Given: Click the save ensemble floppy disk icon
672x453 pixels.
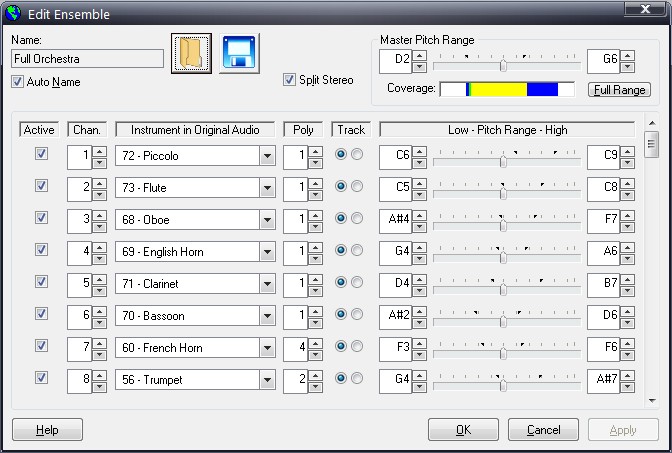Looking at the screenshot, I should 239,53.
